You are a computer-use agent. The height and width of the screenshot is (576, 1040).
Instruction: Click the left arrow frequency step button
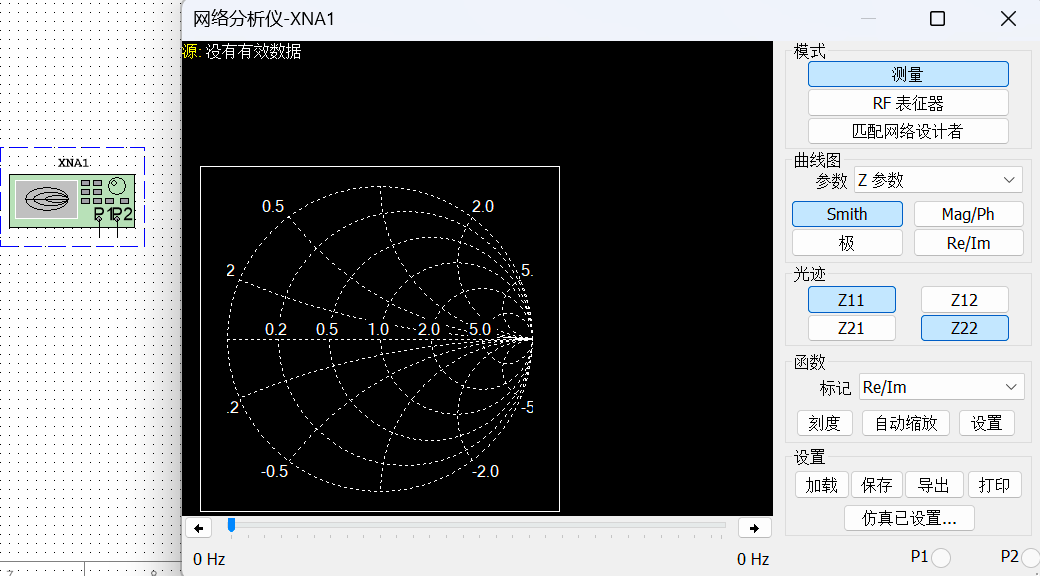[198, 528]
